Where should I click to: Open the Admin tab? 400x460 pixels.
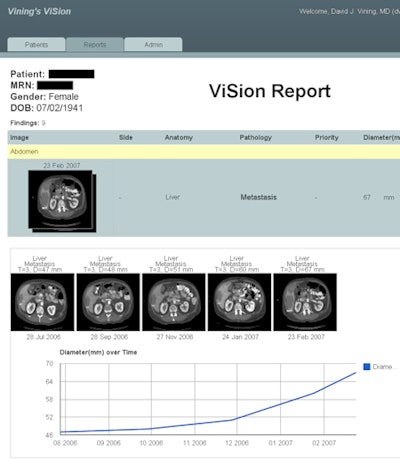(153, 44)
